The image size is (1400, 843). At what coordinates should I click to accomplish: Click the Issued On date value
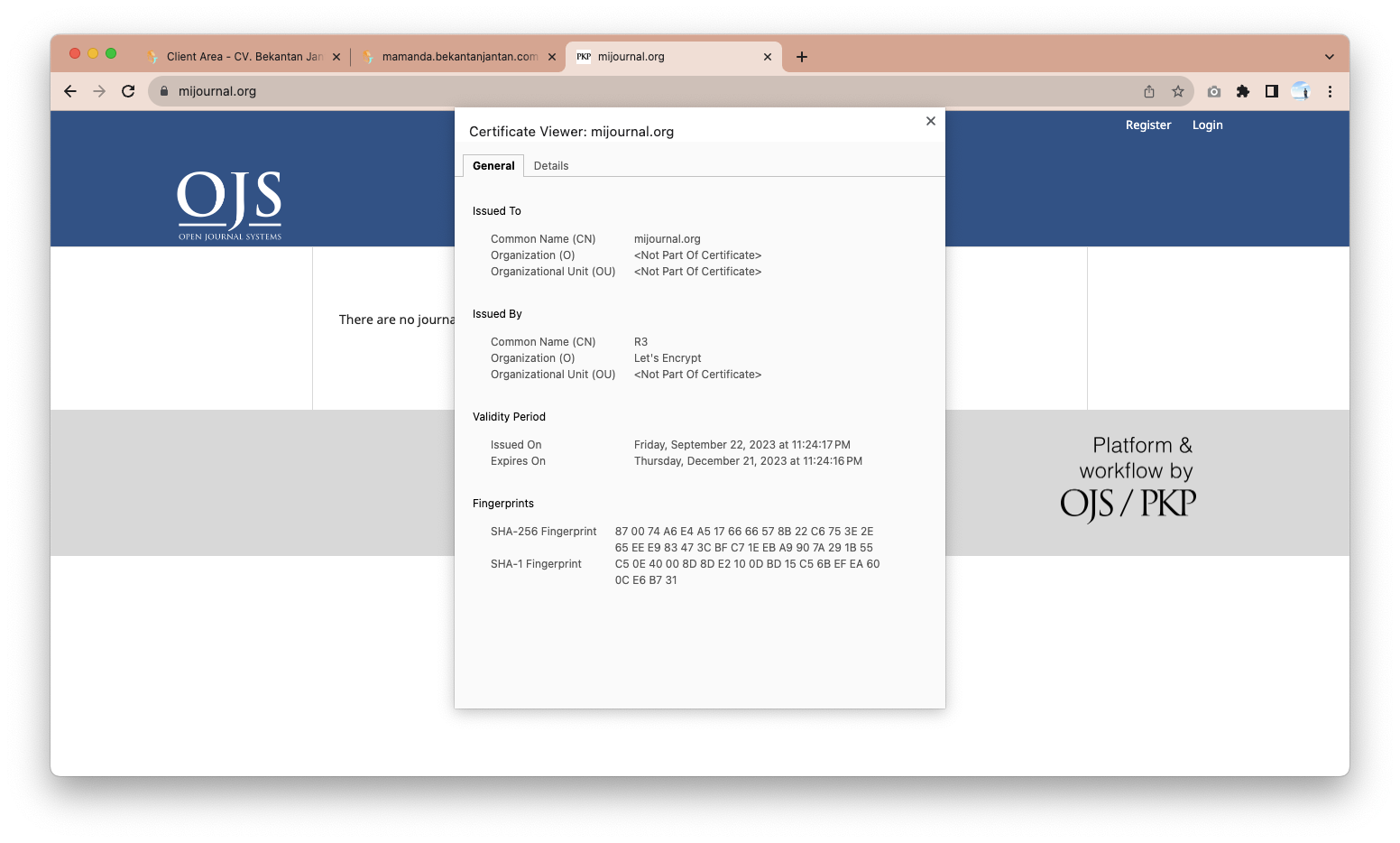(742, 445)
